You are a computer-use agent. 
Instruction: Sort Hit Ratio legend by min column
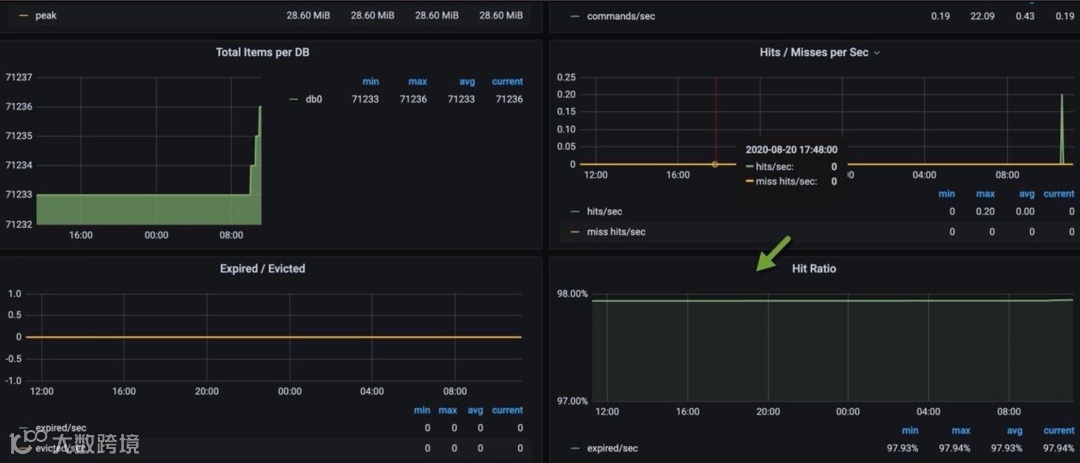click(x=910, y=431)
